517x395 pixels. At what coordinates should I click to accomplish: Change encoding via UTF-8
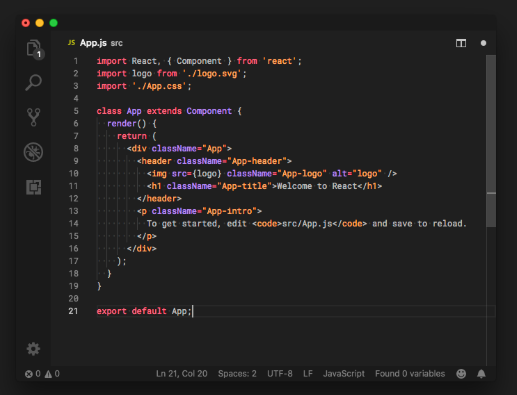[280, 374]
